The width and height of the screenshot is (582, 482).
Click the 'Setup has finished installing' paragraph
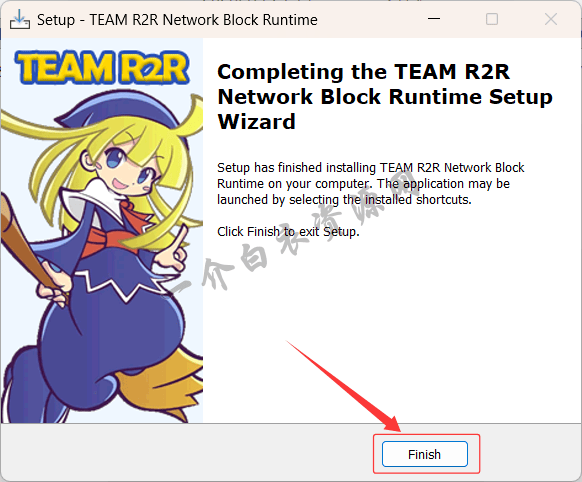[x=370, y=184]
